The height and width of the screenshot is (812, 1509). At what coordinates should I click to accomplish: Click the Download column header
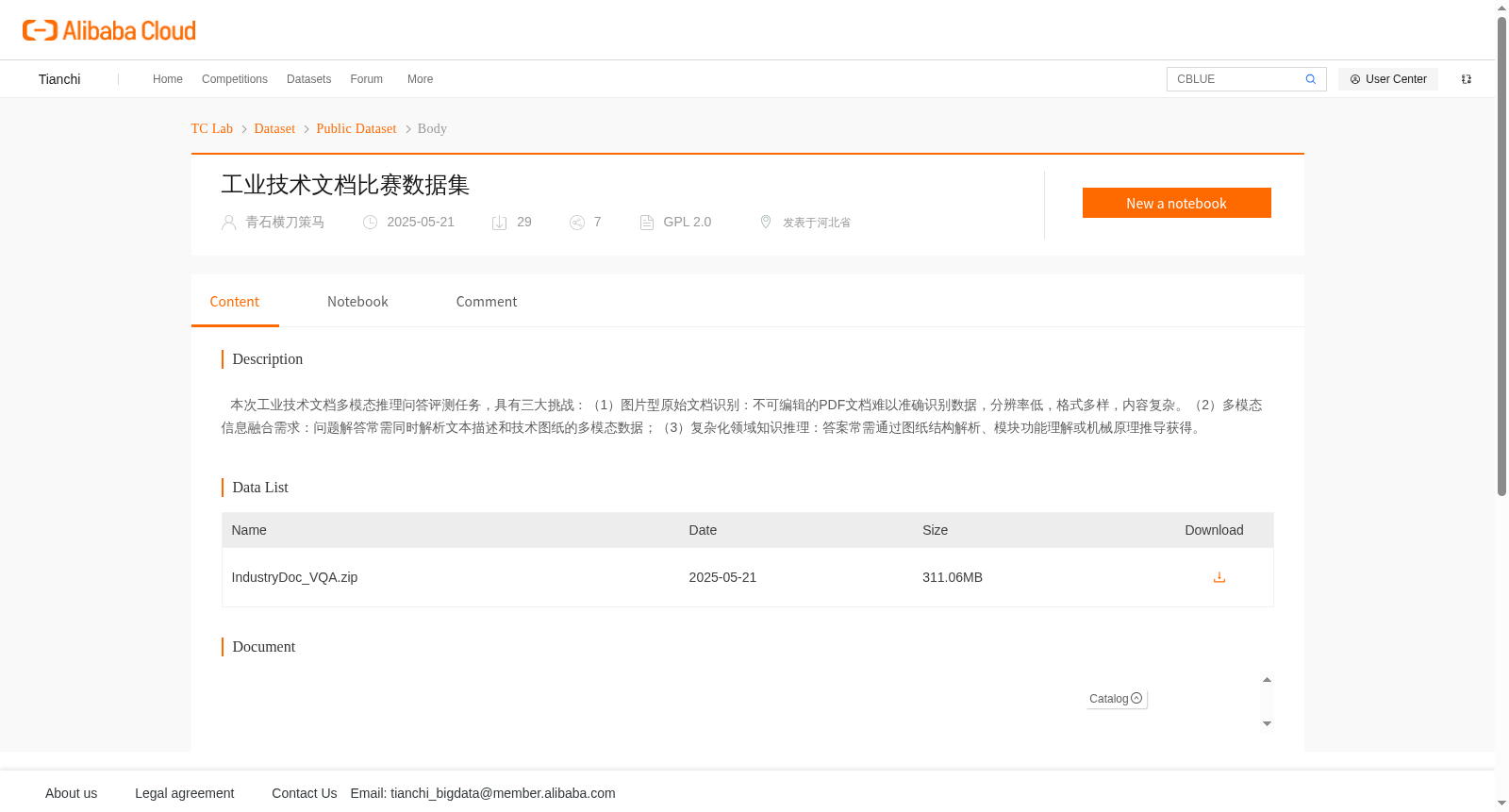[x=1214, y=530]
